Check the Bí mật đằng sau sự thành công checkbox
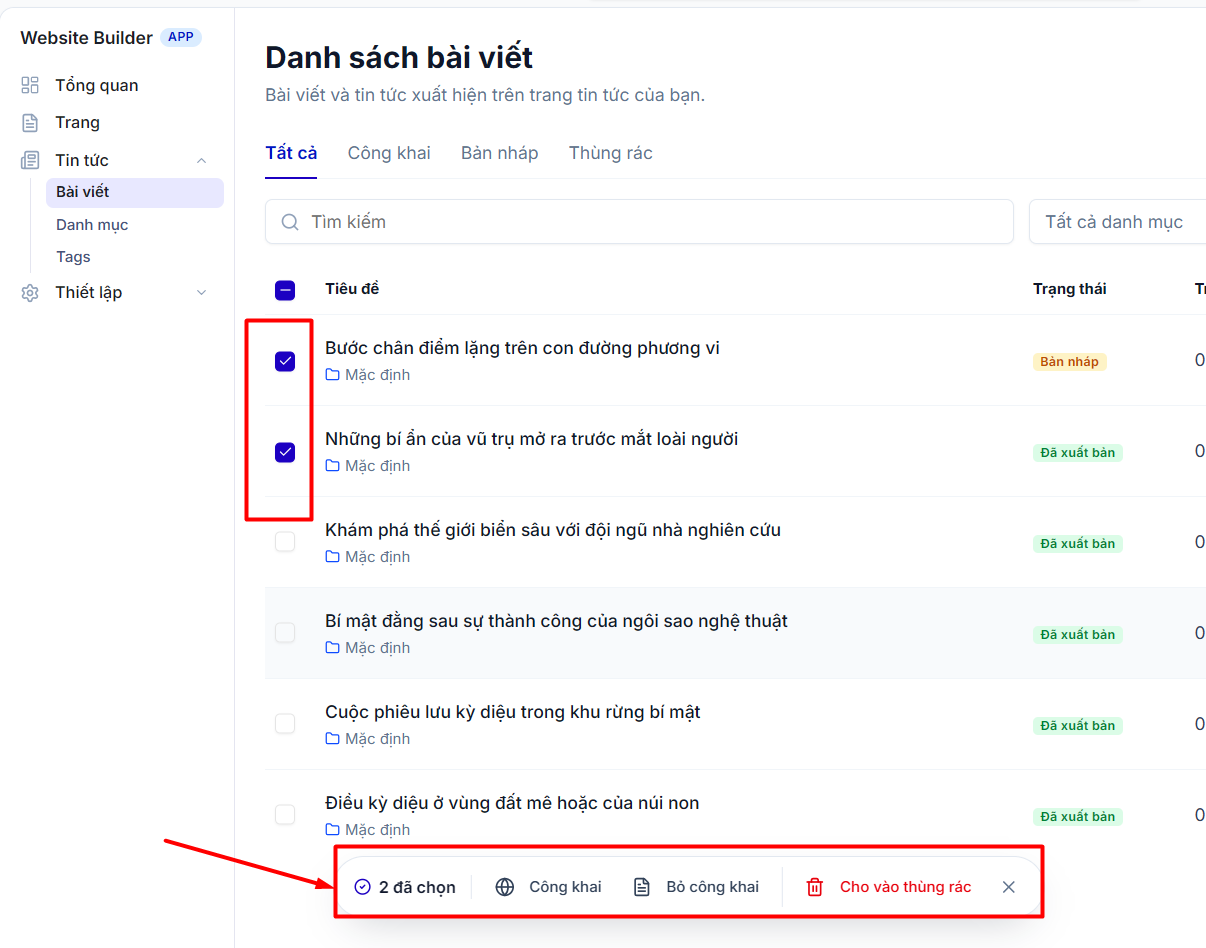The width and height of the screenshot is (1206, 948). [x=285, y=632]
